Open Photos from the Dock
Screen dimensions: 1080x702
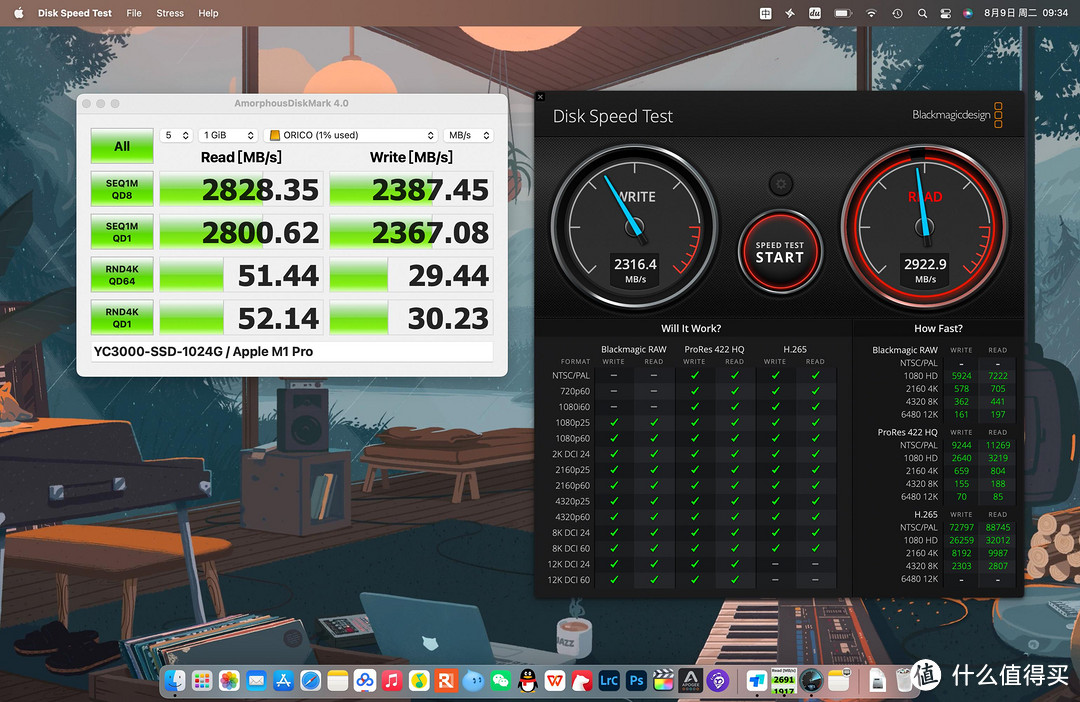coord(229,681)
